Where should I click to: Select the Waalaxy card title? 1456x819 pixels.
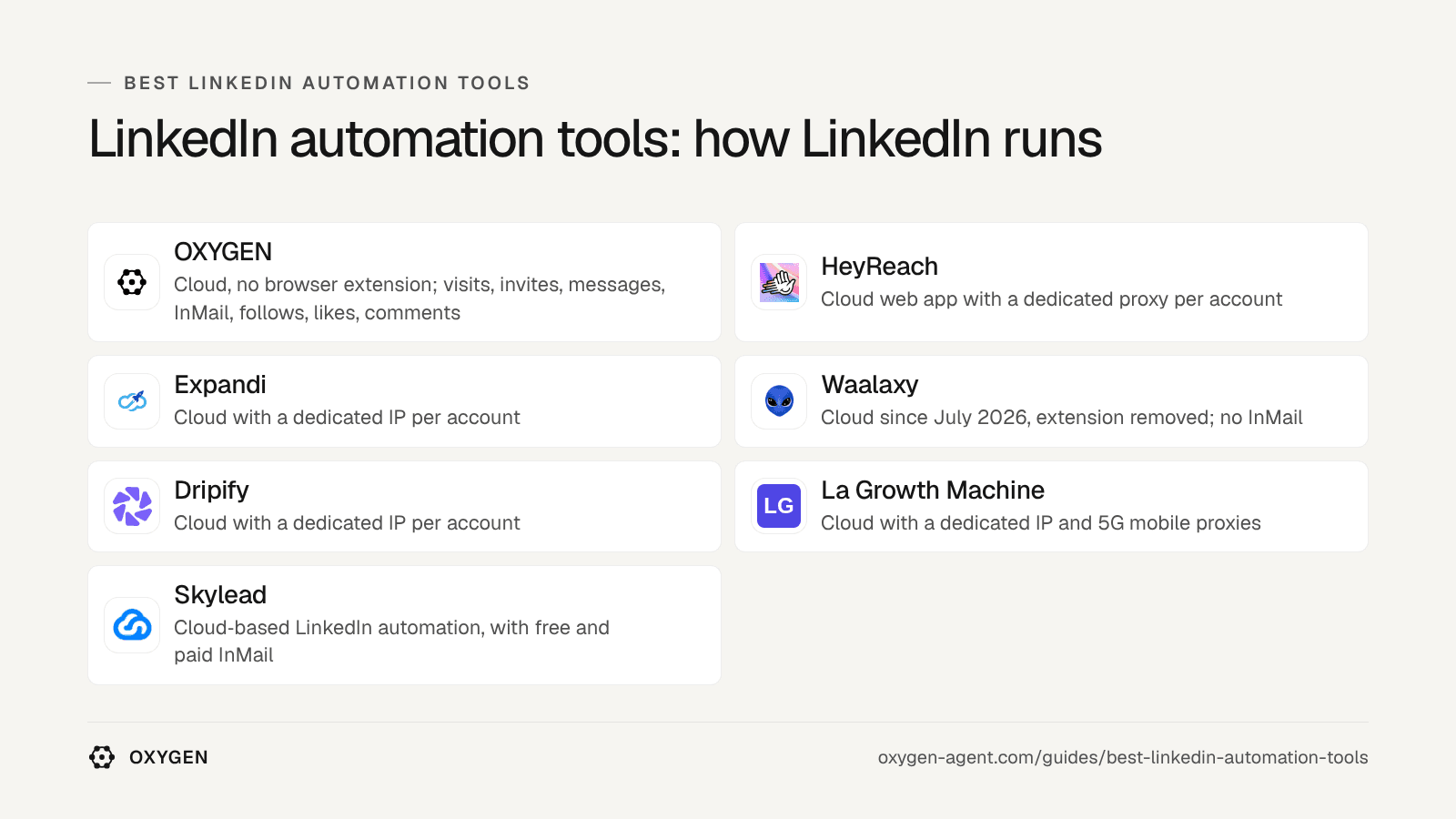point(869,385)
